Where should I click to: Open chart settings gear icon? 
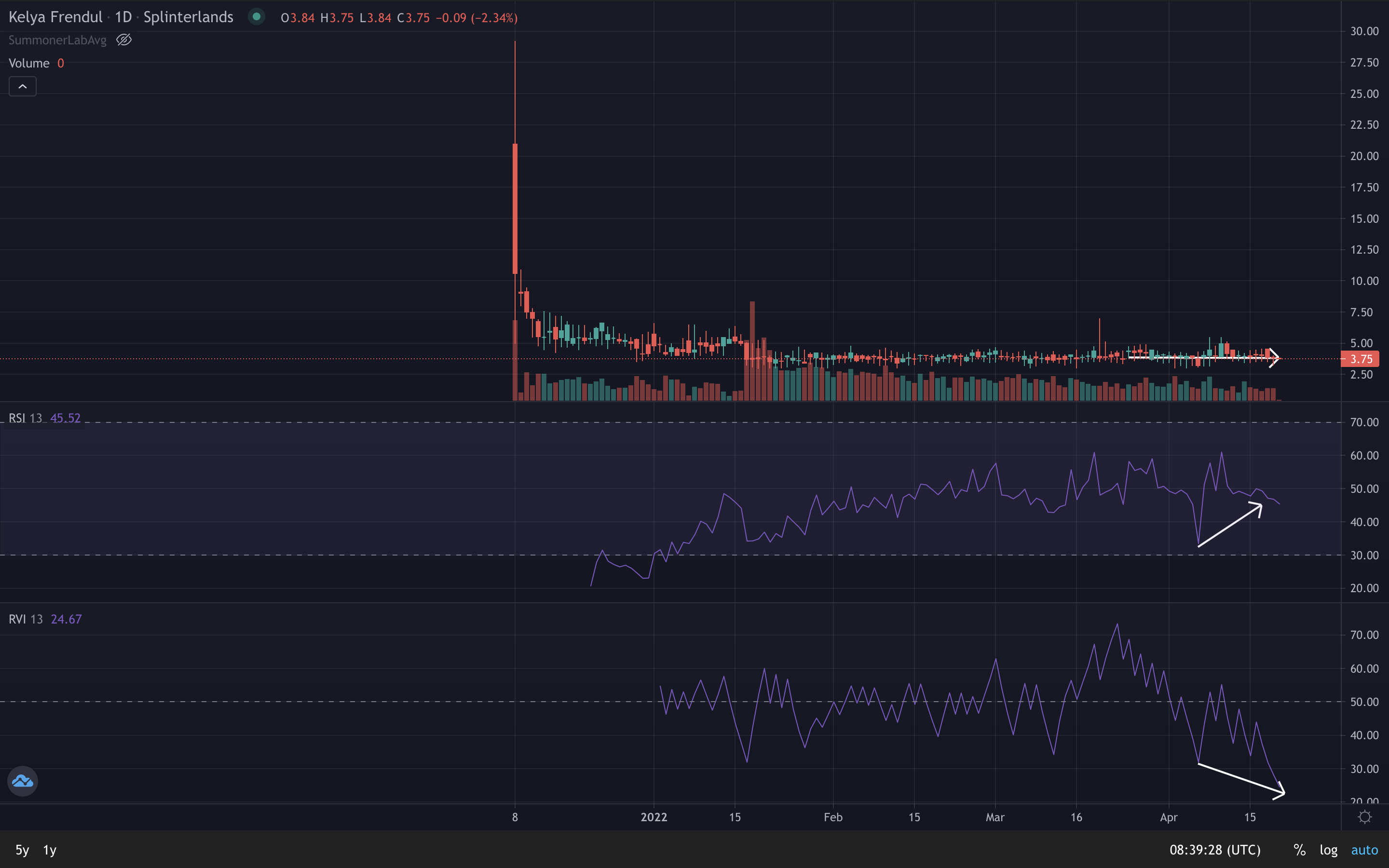coord(1365,817)
